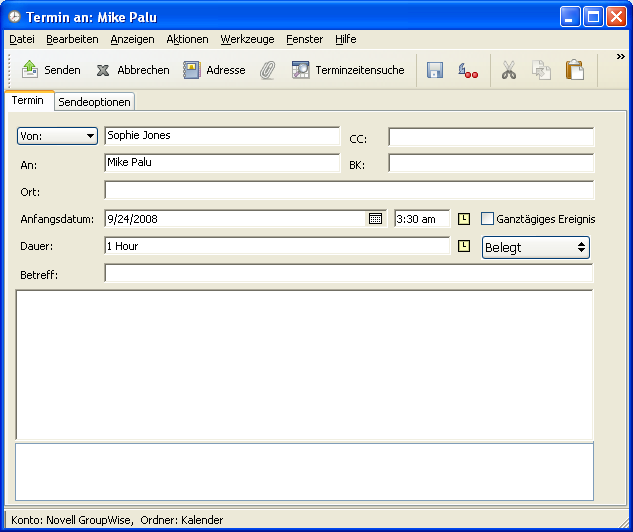Click the Konto: Novell GroupWise status text
Screen dimensions: 633x532
pos(72,520)
